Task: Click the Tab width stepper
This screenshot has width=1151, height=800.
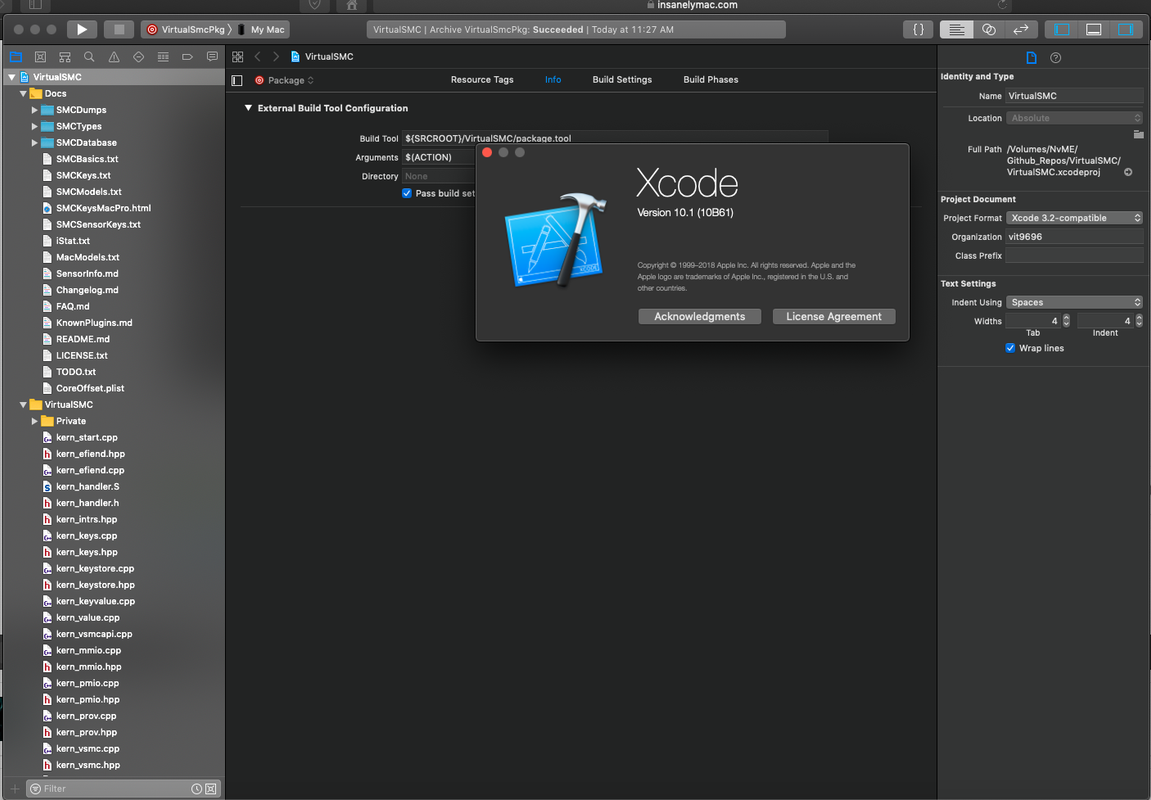Action: click(x=1067, y=321)
